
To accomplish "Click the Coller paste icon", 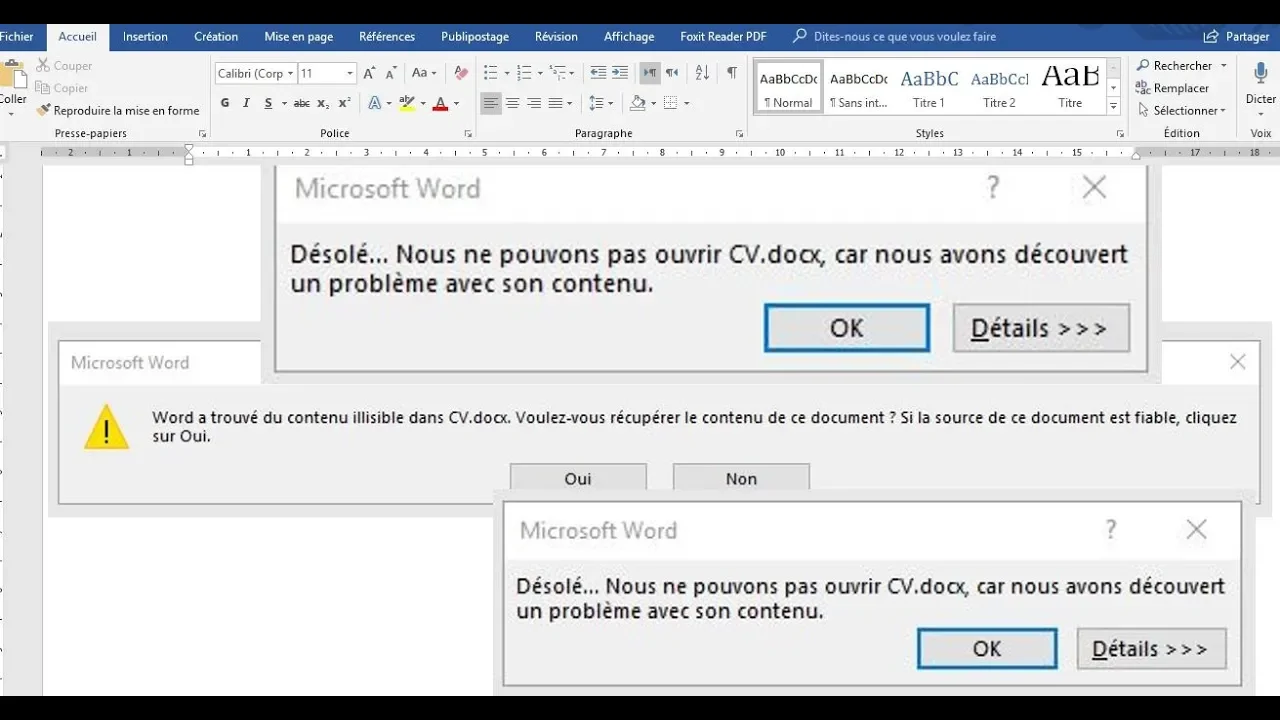I will pyautogui.click(x=13, y=76).
